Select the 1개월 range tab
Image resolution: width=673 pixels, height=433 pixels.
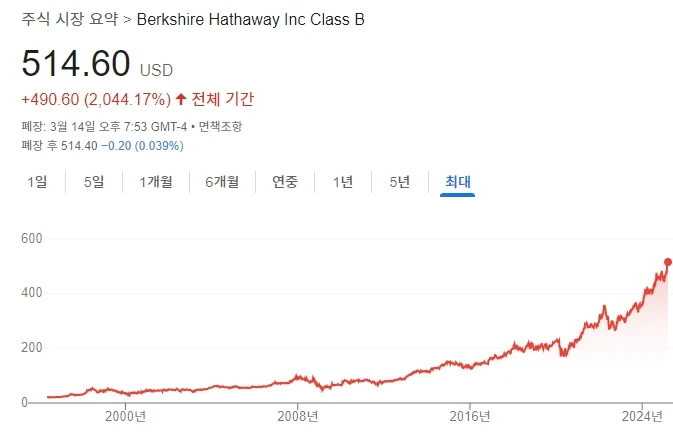pyautogui.click(x=155, y=181)
